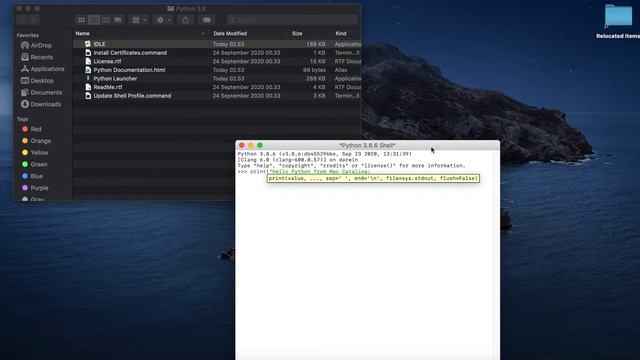The image size is (640, 360).
Task: Select the ReadMe.rtf file
Action: 107,87
